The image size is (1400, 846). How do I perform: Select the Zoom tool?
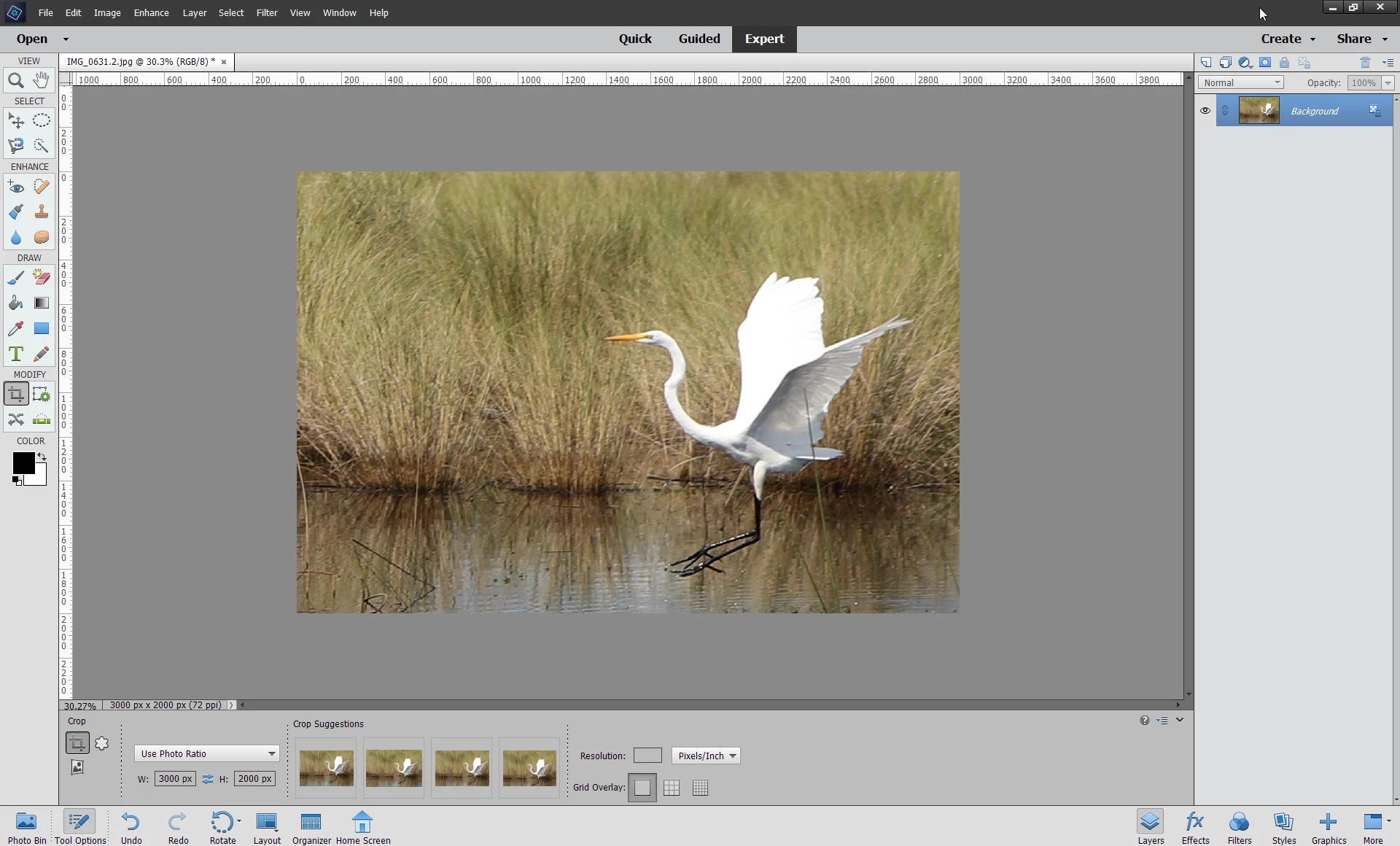click(x=16, y=81)
